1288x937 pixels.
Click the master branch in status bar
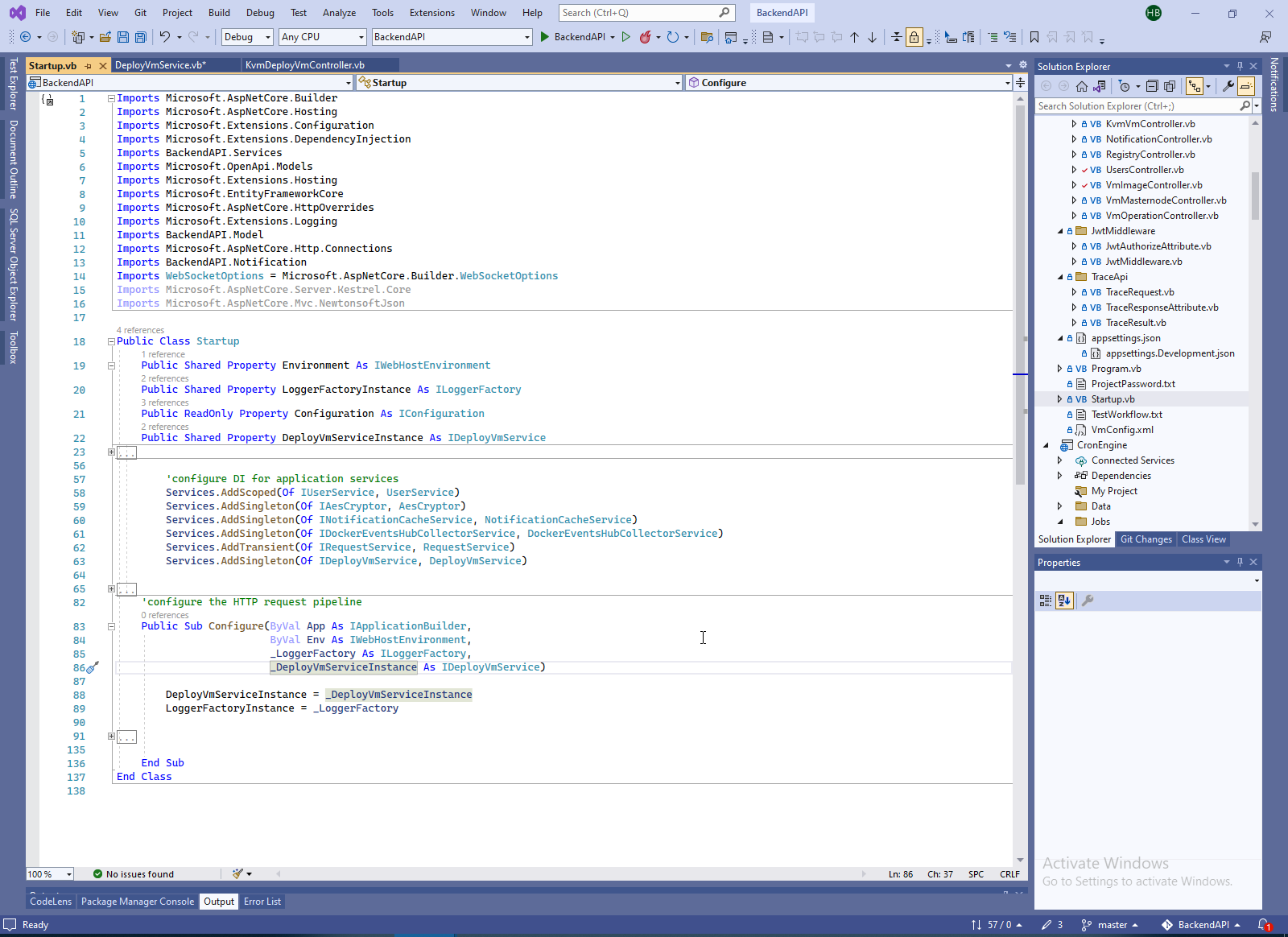(1112, 925)
